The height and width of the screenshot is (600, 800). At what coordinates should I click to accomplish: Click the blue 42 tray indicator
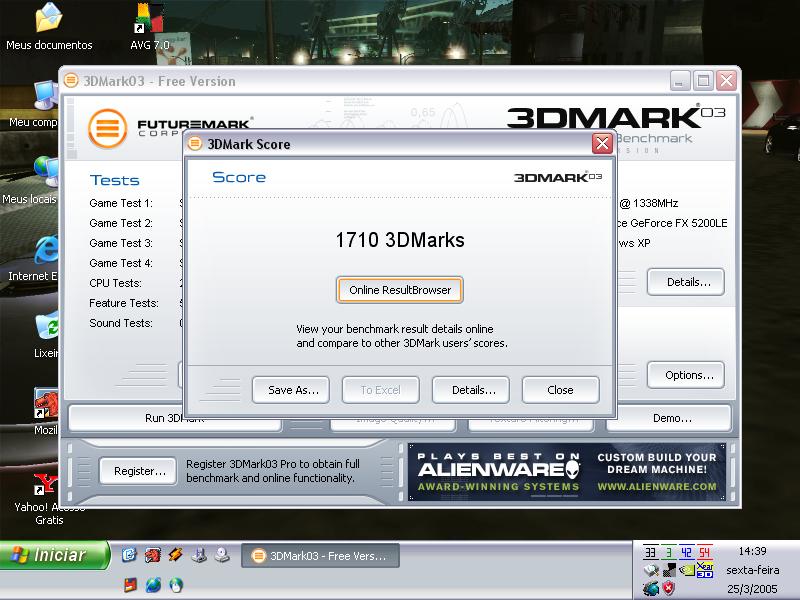pyautogui.click(x=686, y=552)
